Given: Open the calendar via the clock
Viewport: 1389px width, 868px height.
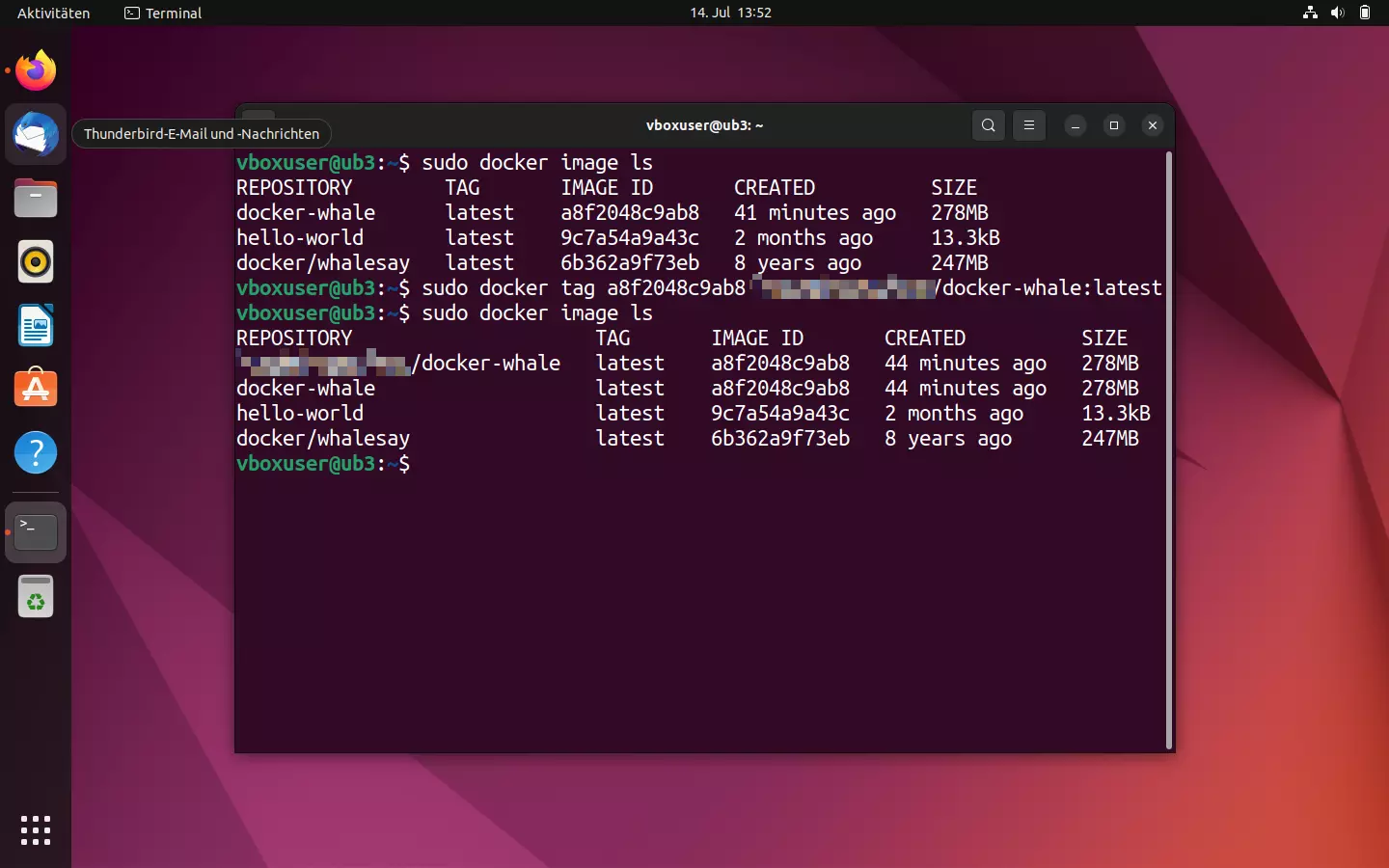Looking at the screenshot, I should pyautogui.click(x=731, y=13).
